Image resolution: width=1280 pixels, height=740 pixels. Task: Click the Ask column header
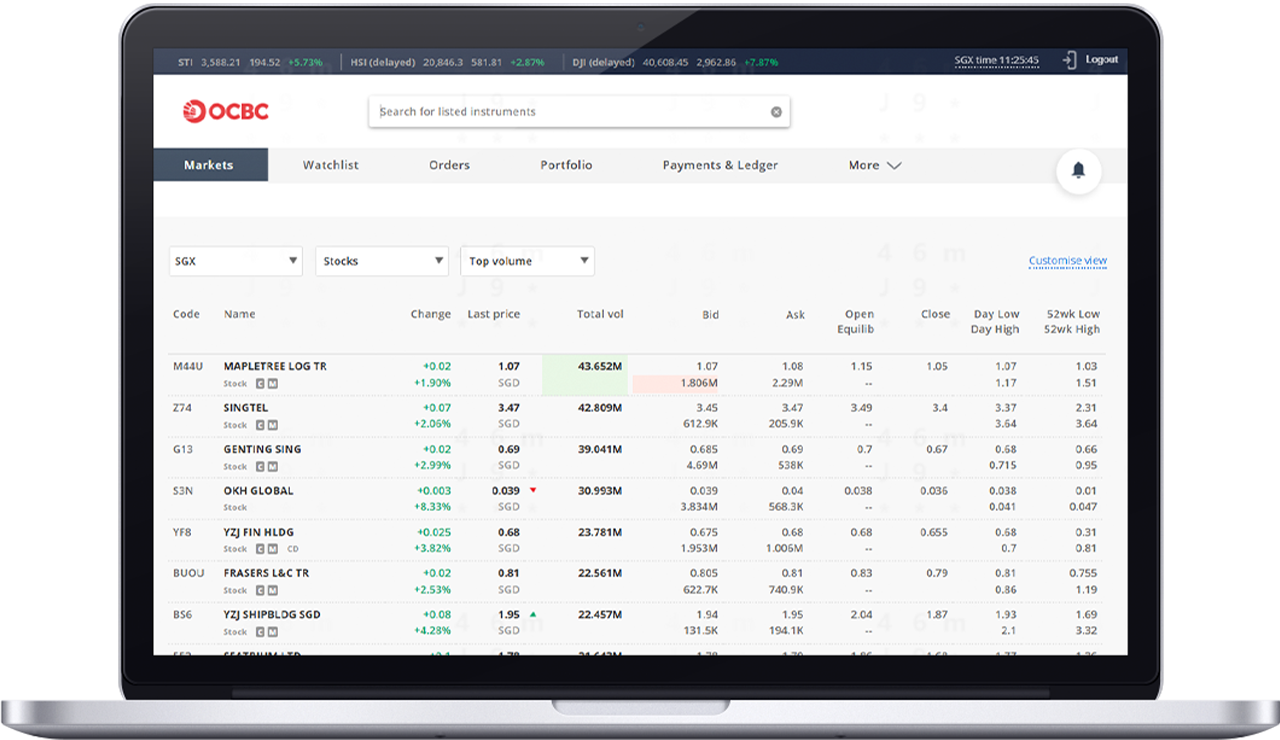click(795, 315)
